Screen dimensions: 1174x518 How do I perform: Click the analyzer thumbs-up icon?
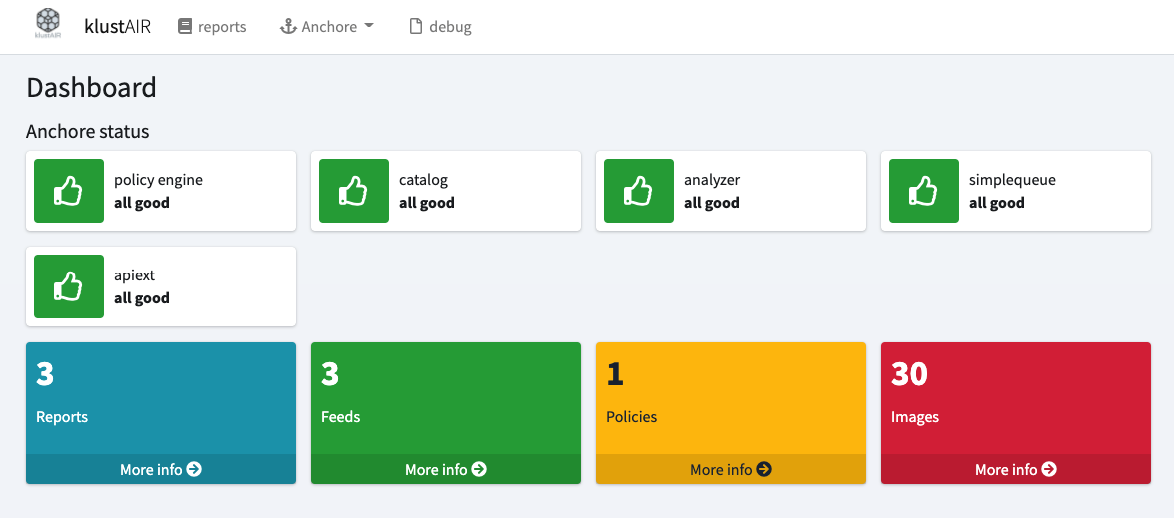[639, 191]
